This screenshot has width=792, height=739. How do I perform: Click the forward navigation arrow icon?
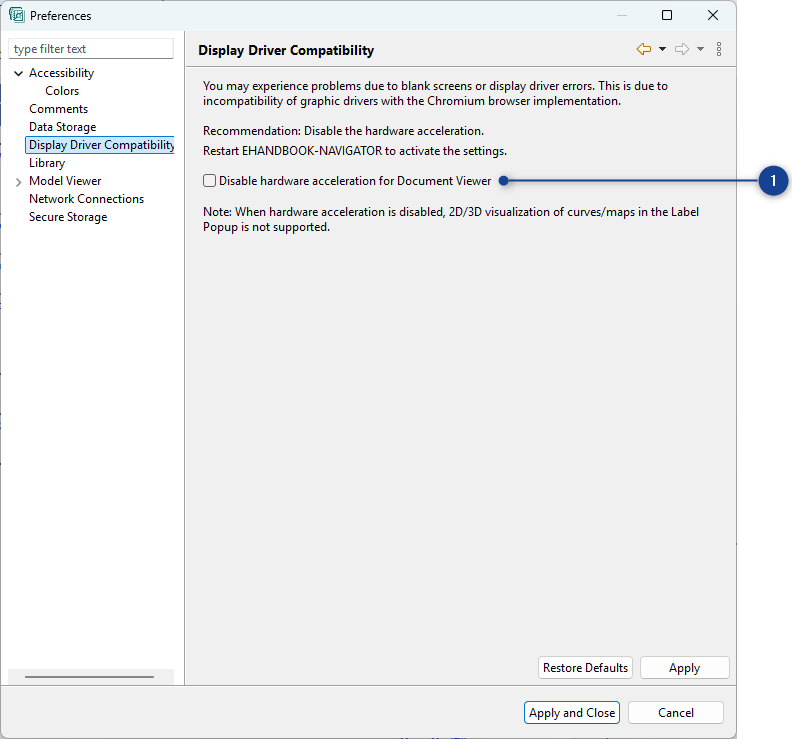pos(682,49)
